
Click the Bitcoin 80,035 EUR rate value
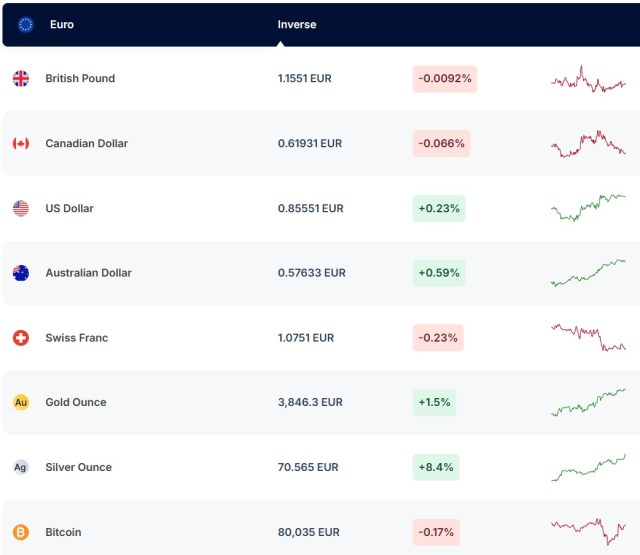point(309,532)
